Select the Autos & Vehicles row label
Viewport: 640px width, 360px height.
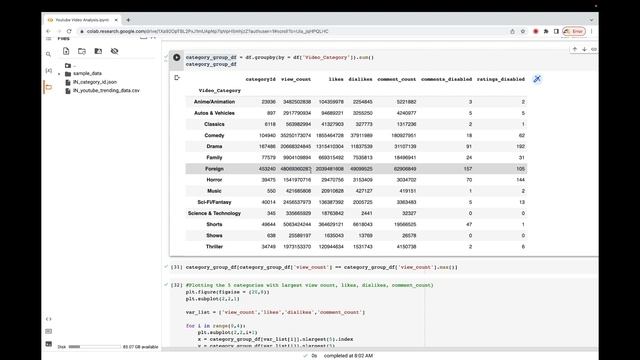[214, 113]
